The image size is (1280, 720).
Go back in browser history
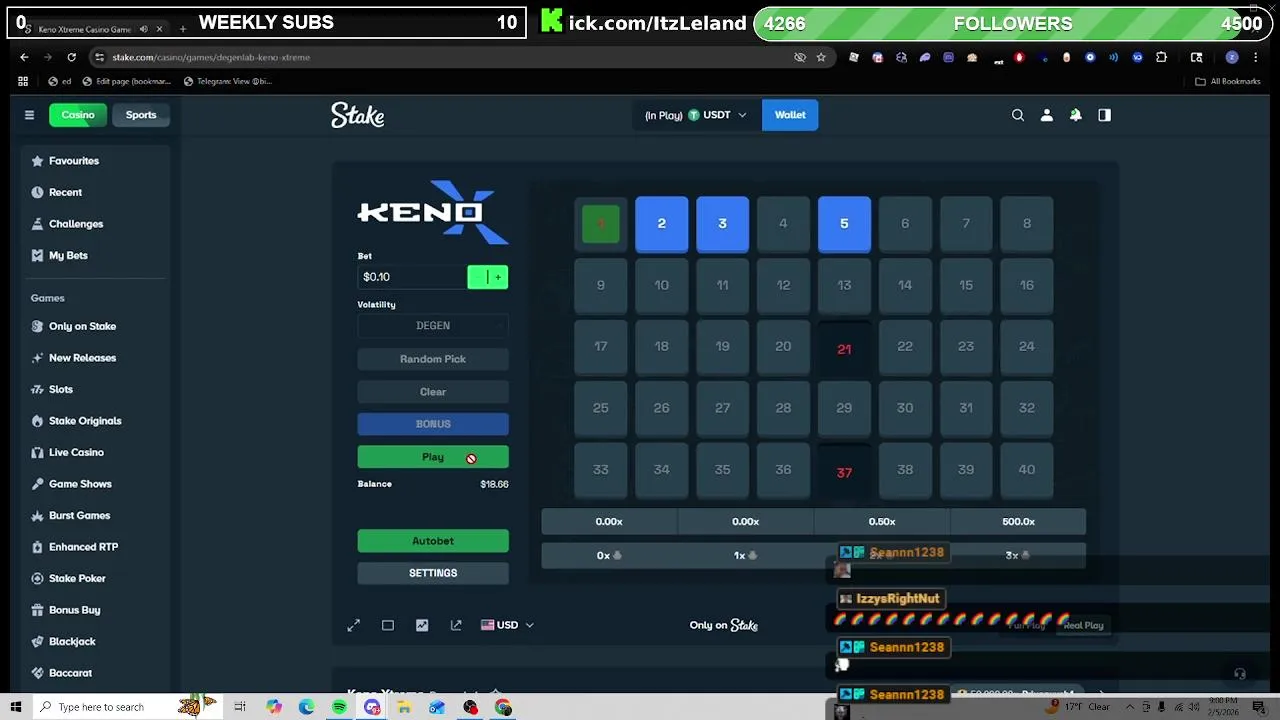(x=24, y=57)
